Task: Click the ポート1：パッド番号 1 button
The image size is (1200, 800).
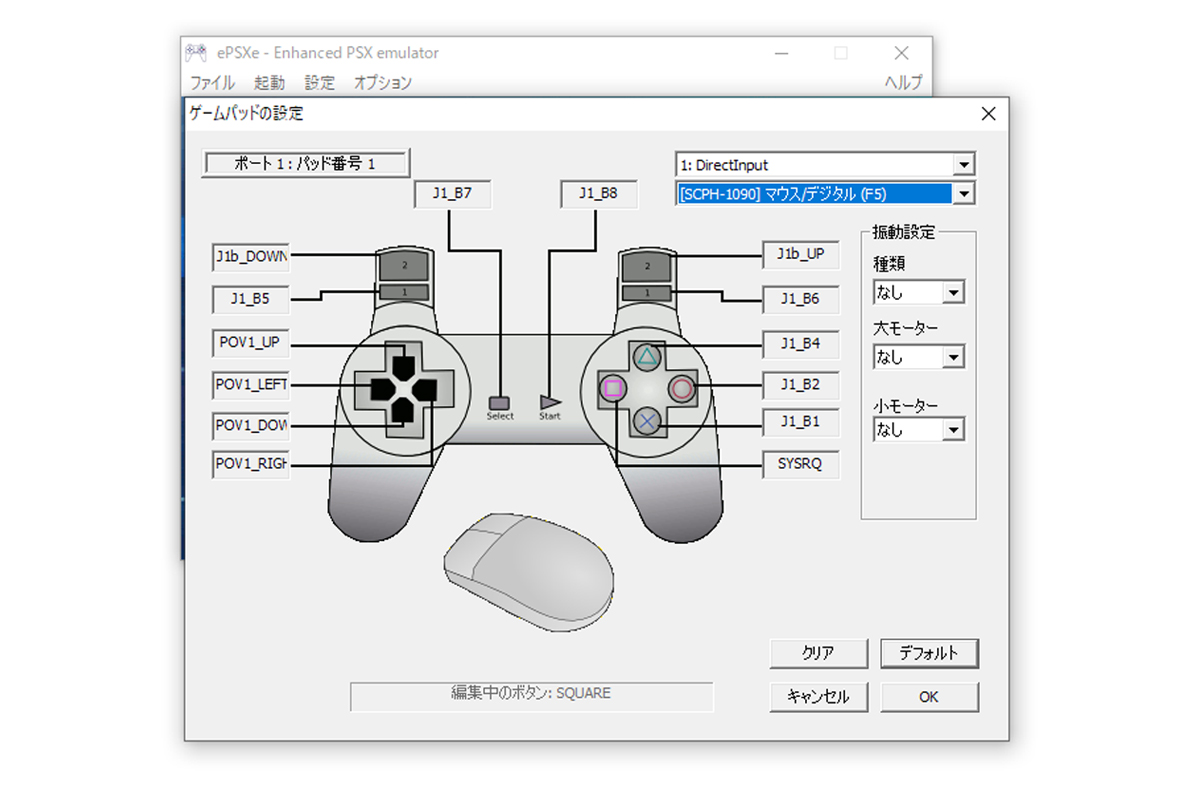Action: [306, 163]
